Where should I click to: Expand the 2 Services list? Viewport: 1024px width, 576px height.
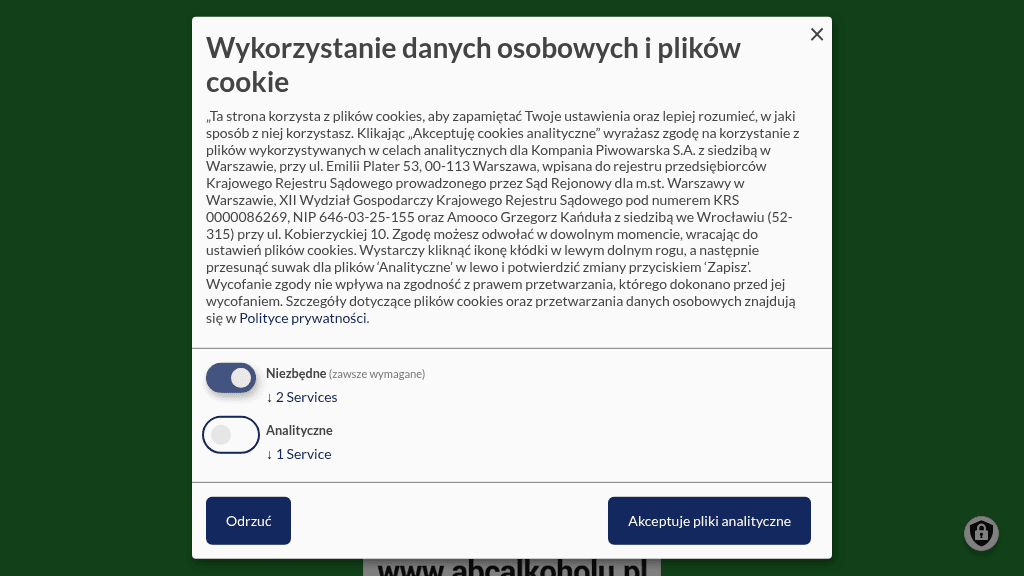tap(302, 397)
